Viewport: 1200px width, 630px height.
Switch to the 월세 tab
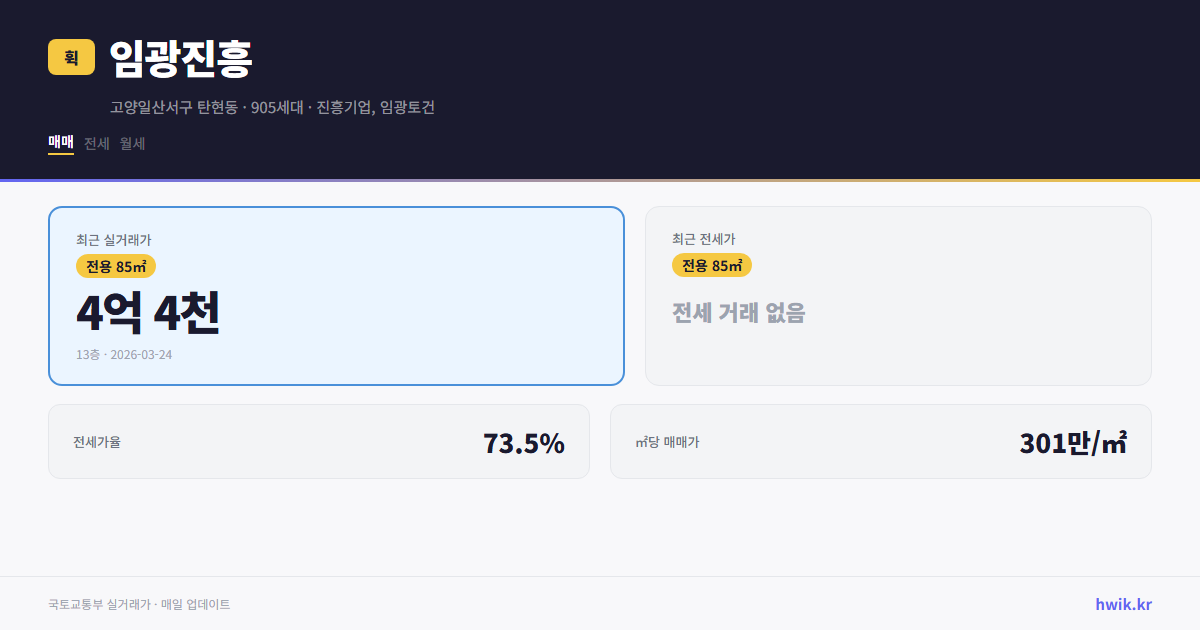[131, 144]
